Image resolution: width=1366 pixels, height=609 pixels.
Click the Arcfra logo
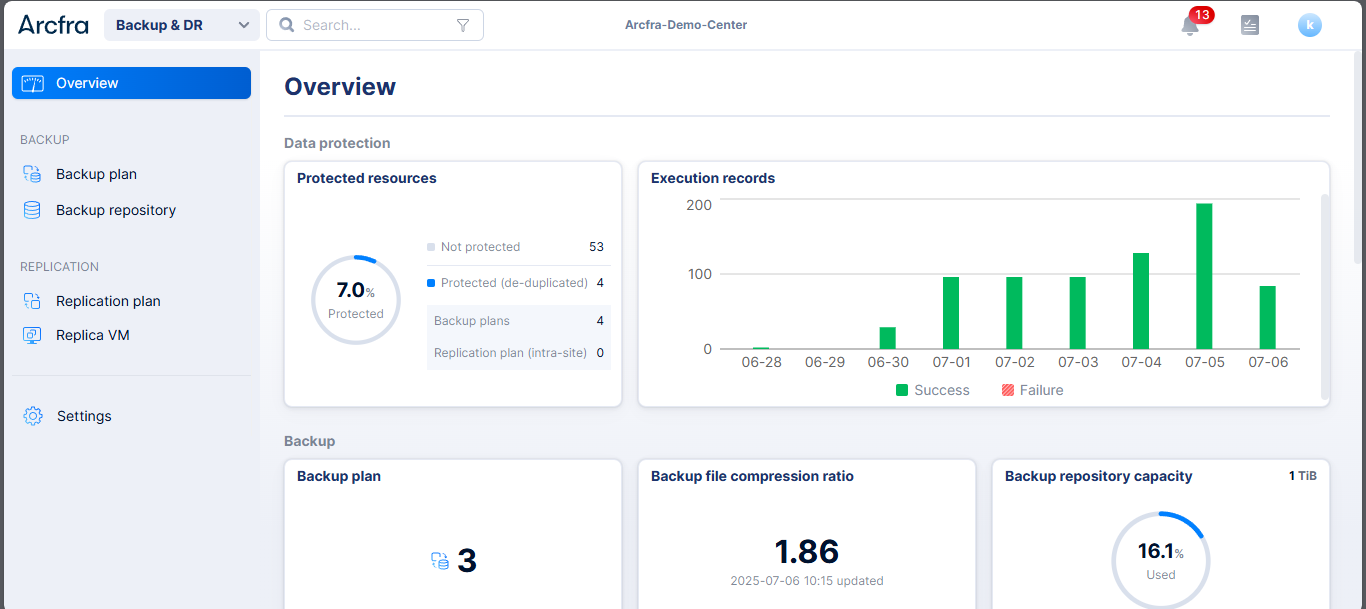point(53,25)
